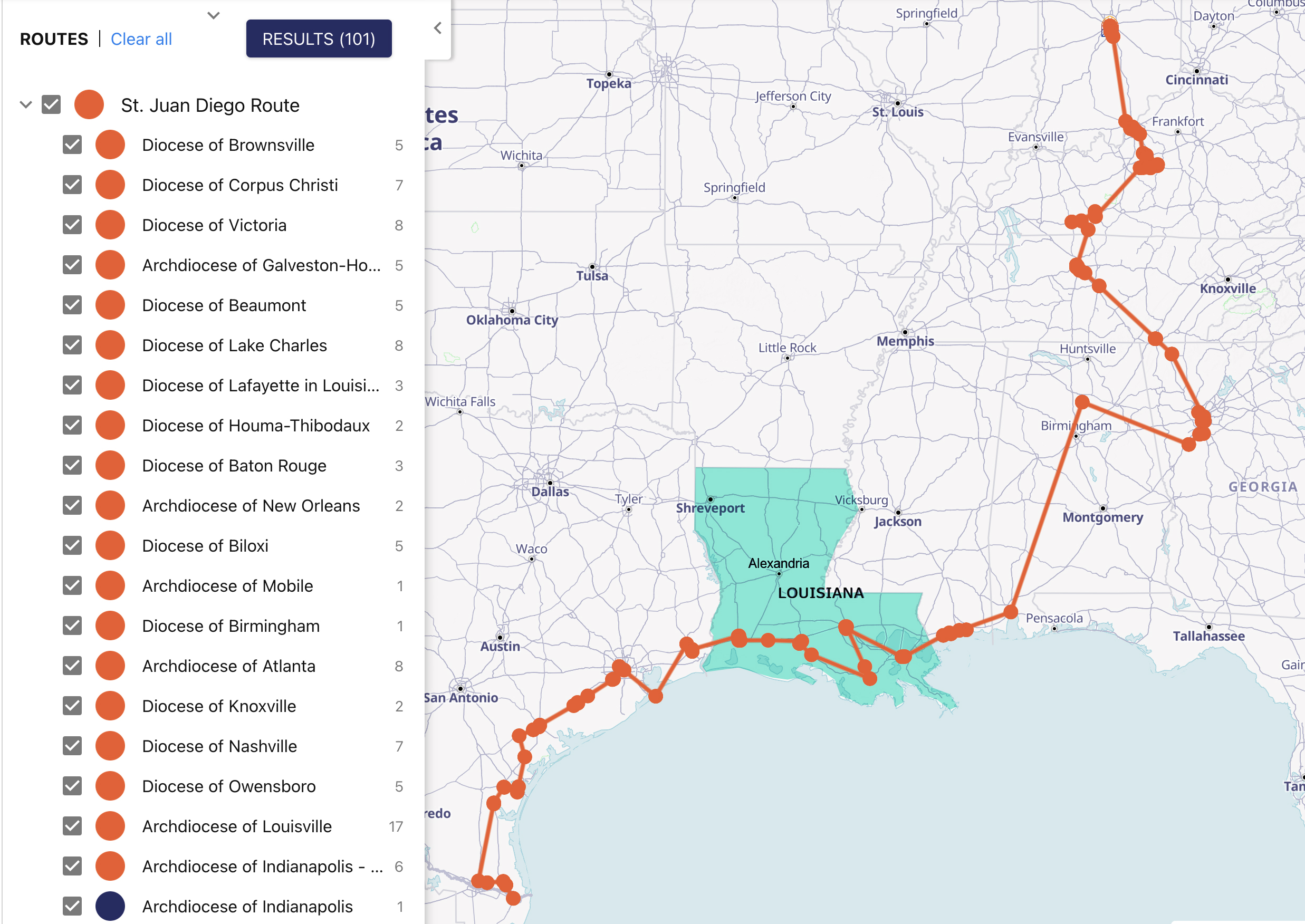
Task: Collapse the sidebar with the left arrow
Action: [x=438, y=28]
